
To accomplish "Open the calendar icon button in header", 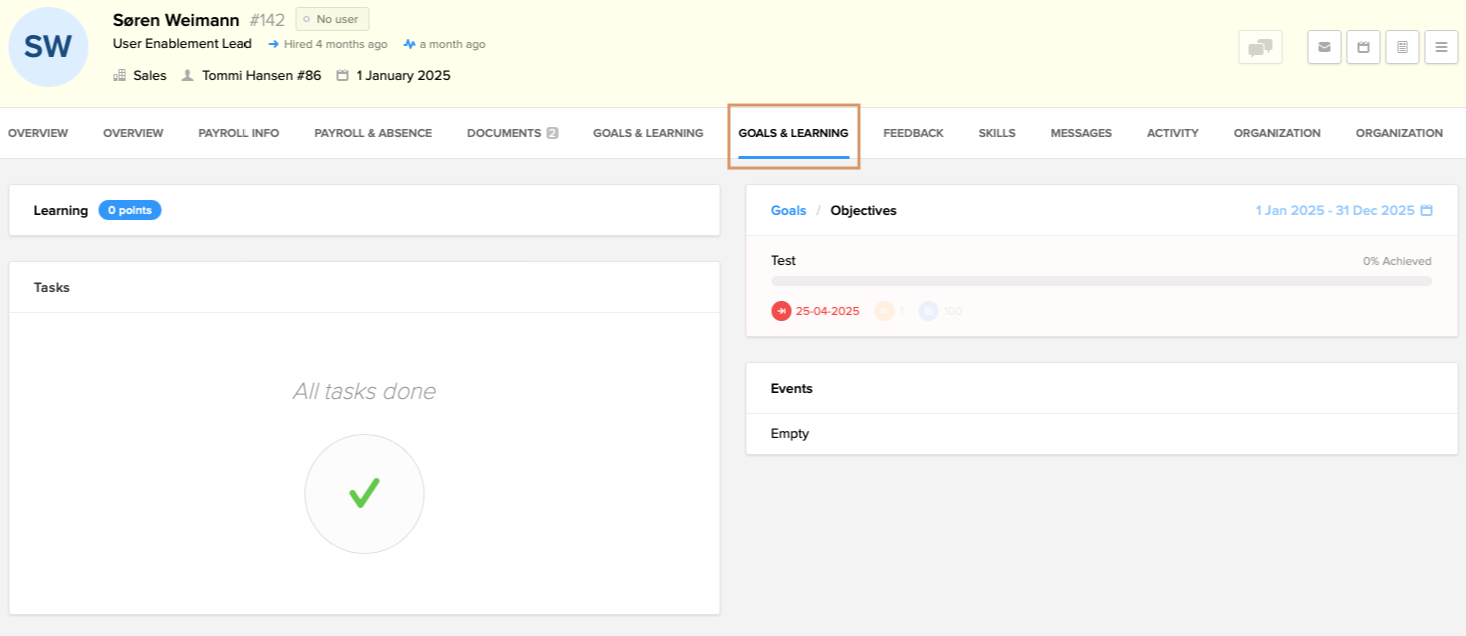I will click(1363, 47).
